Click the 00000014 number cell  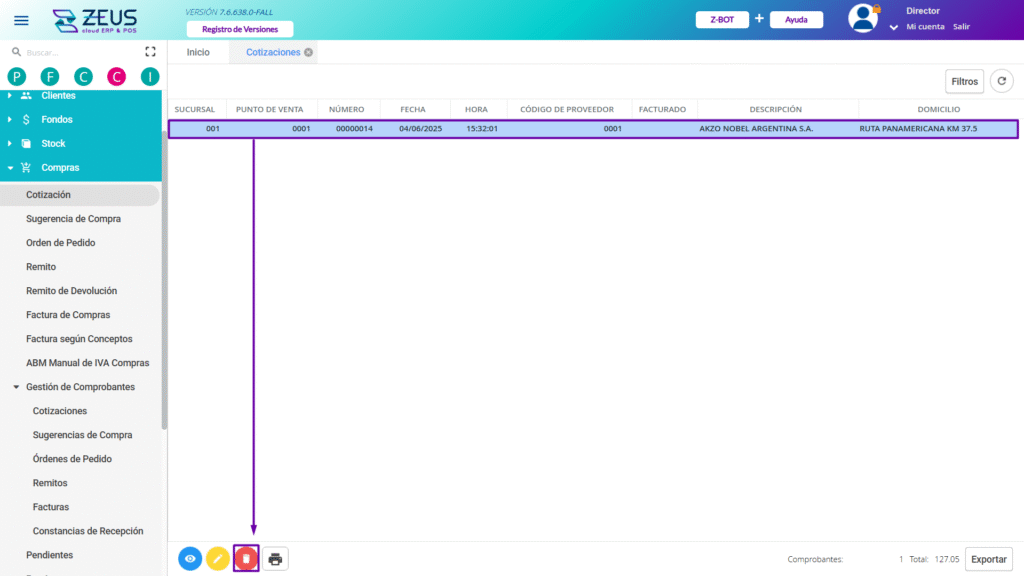pyautogui.click(x=354, y=129)
